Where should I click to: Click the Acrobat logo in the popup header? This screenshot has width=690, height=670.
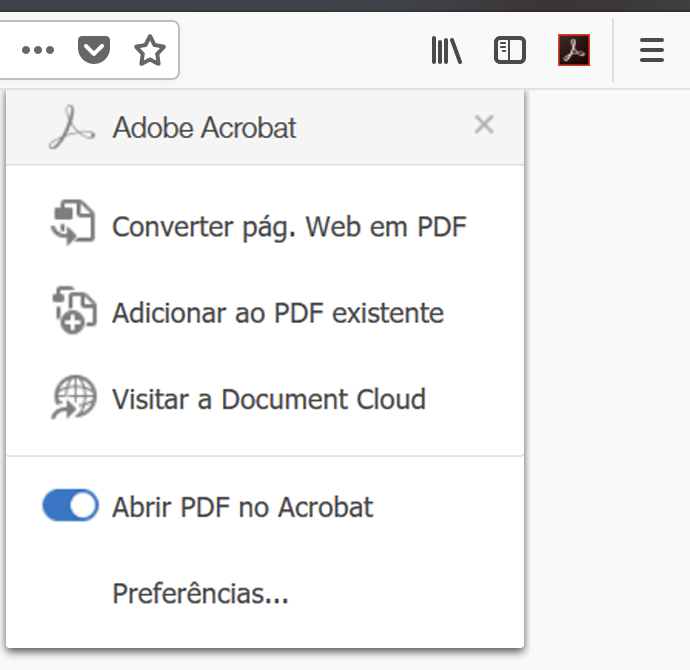point(72,128)
